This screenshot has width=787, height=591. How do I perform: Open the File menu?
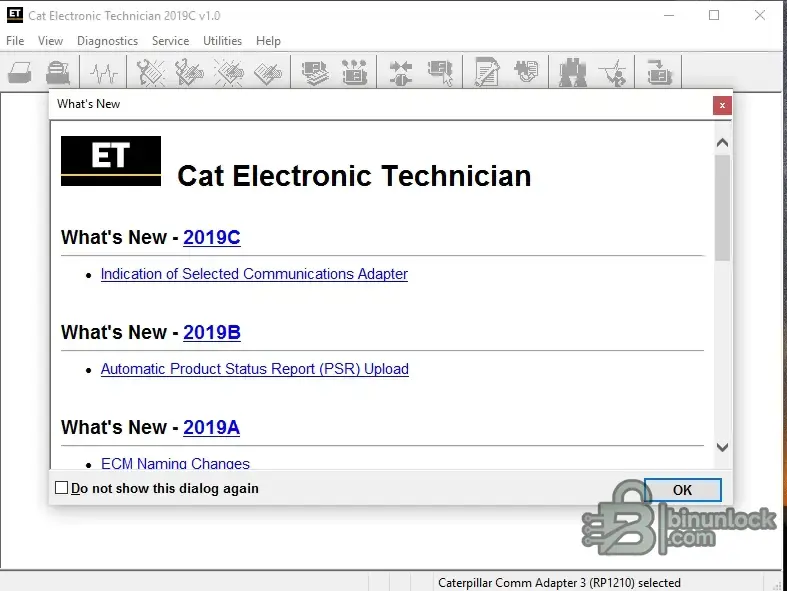click(15, 41)
